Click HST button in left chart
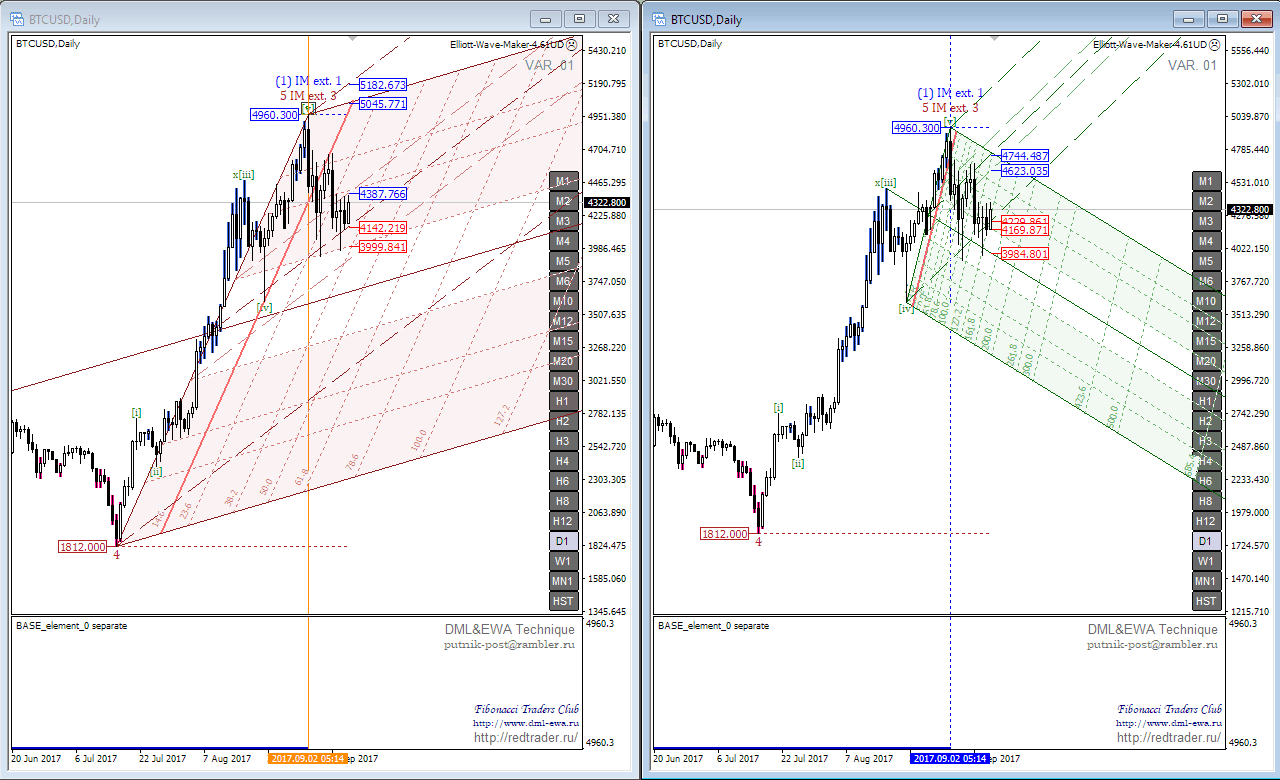 (x=563, y=601)
